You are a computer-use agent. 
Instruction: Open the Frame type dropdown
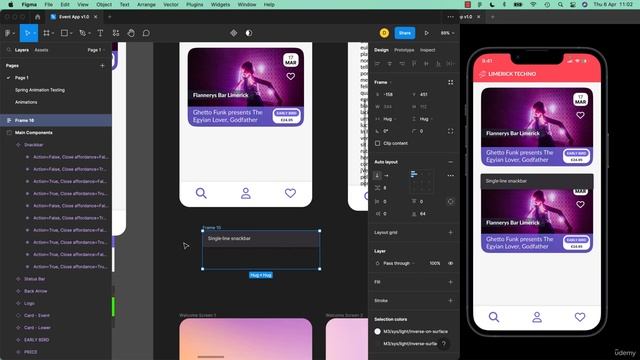click(383, 82)
